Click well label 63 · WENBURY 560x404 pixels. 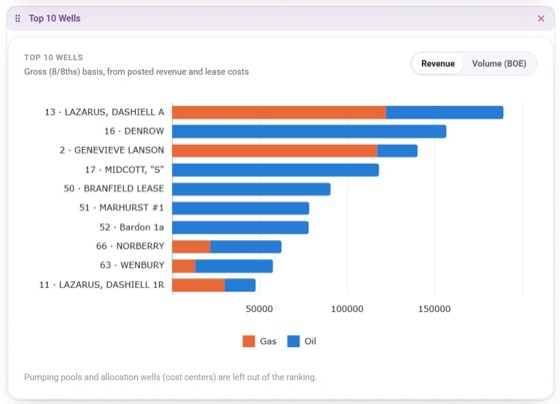tap(132, 265)
